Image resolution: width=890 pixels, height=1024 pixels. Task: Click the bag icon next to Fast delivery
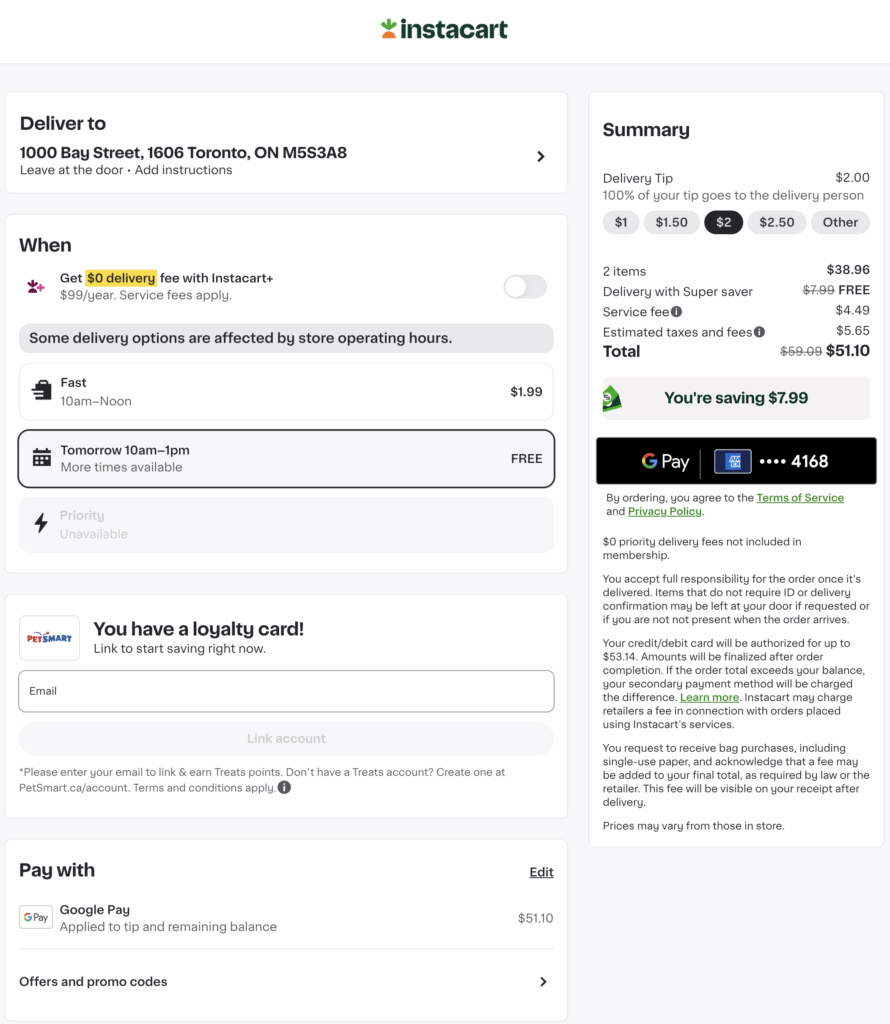coord(41,391)
